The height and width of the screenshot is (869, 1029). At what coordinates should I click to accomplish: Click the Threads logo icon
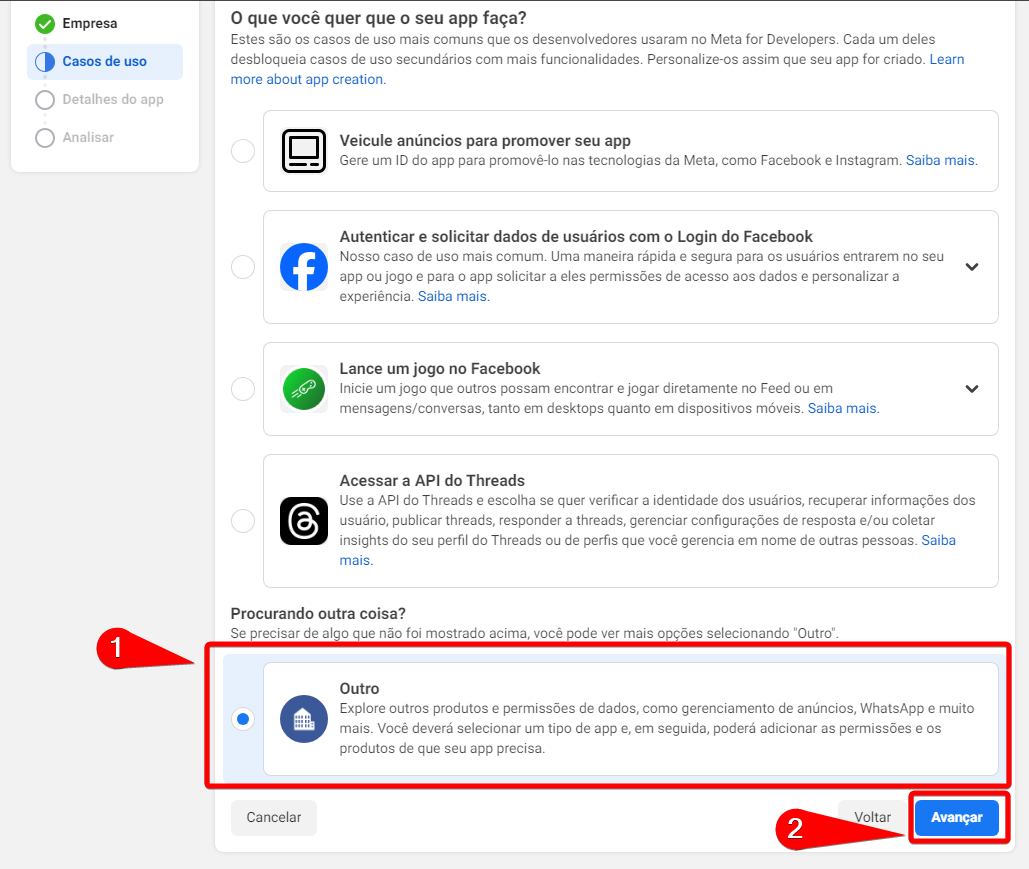[x=304, y=521]
